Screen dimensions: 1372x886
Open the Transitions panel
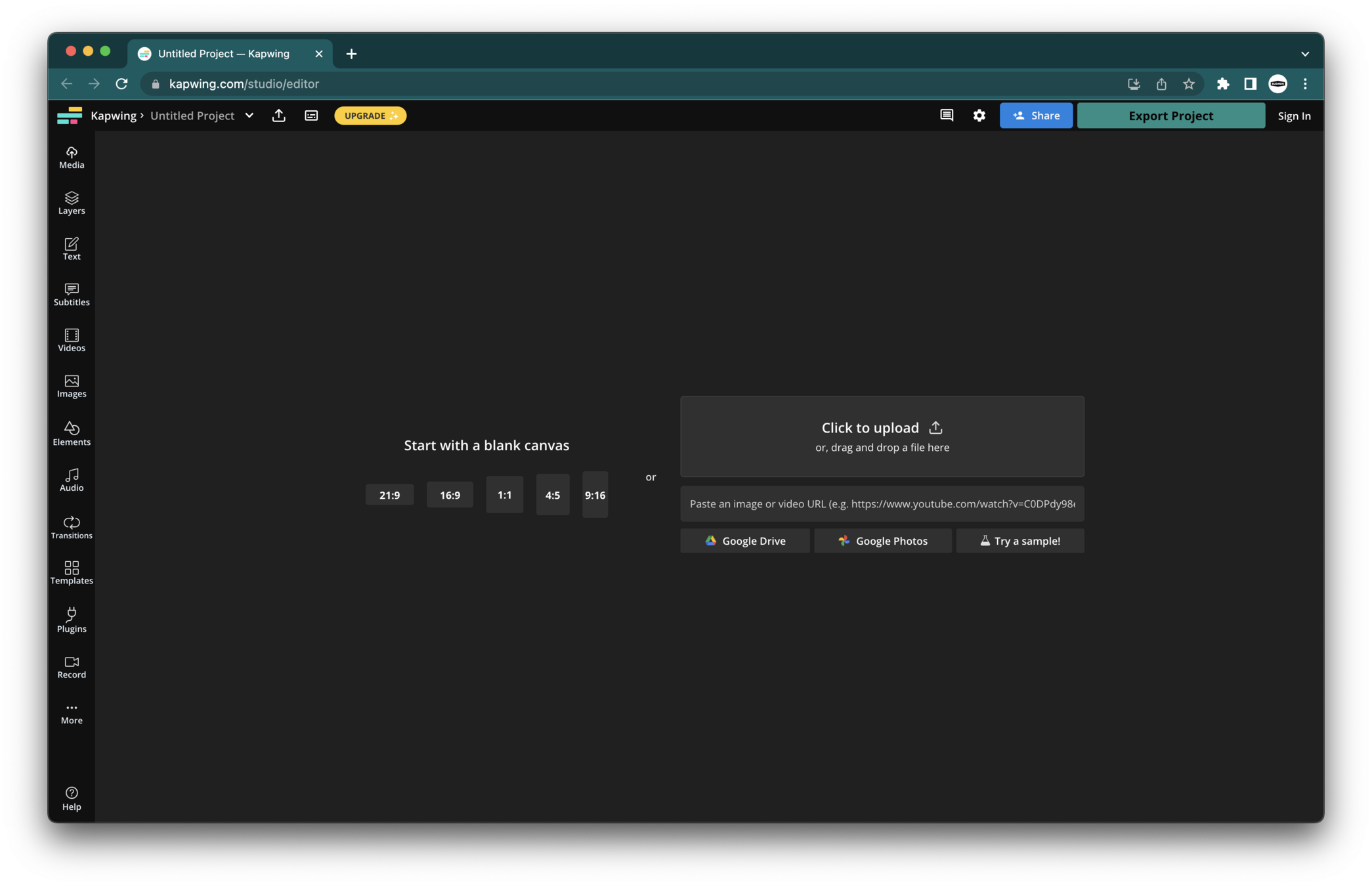(x=72, y=527)
